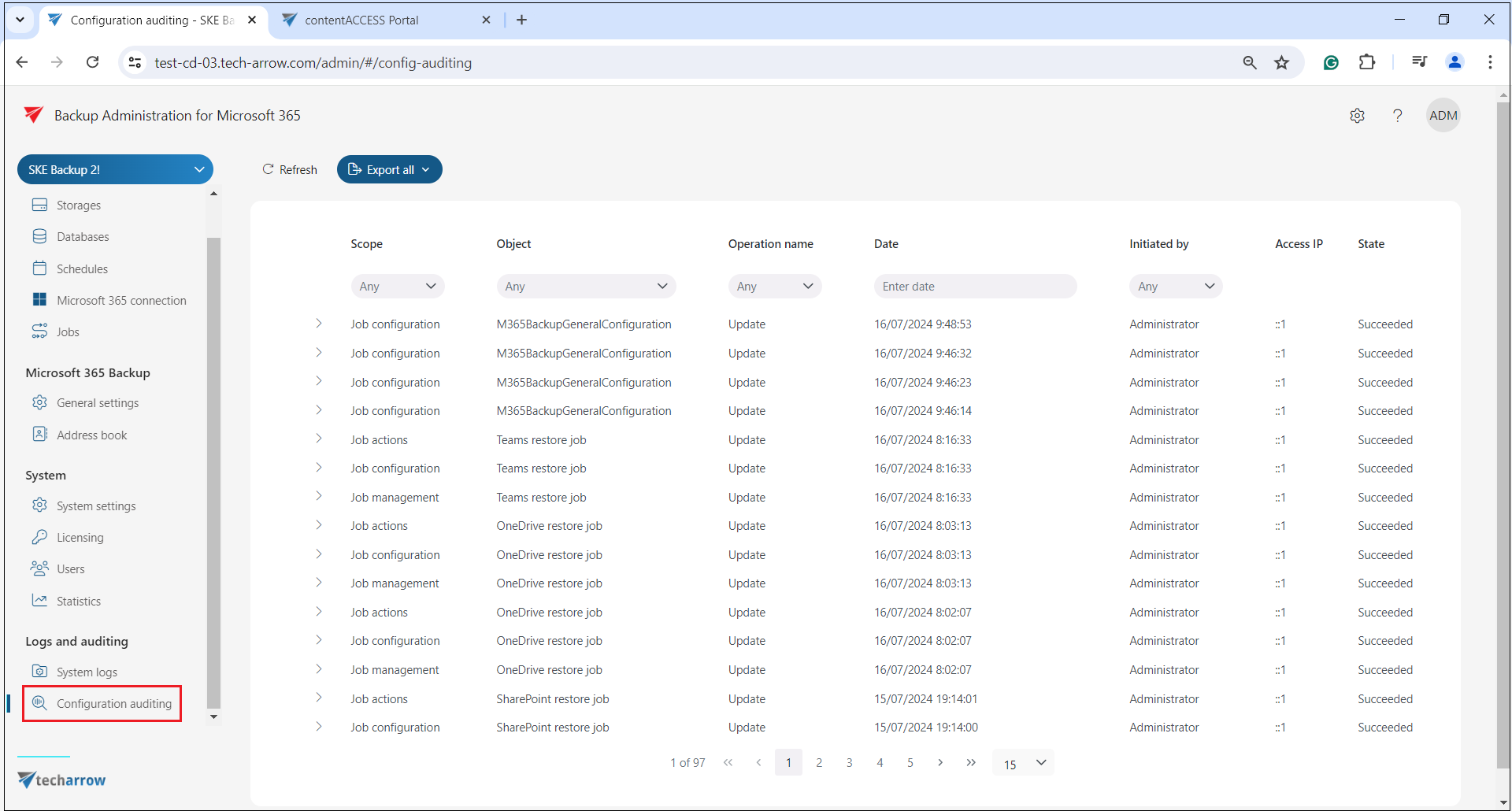
Task: Open Licensing in System section
Action: (x=80, y=538)
